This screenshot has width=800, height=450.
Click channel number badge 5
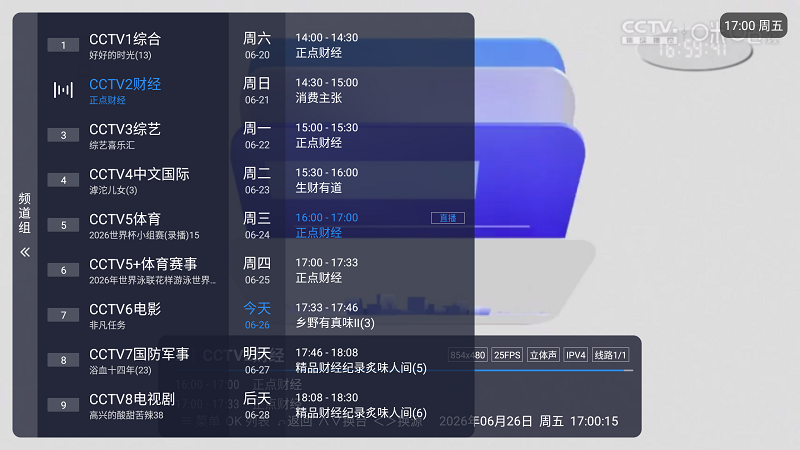tap(63, 225)
